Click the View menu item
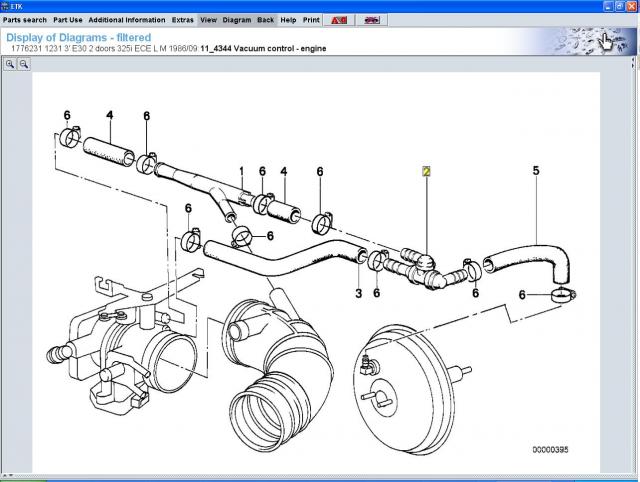 208,19
